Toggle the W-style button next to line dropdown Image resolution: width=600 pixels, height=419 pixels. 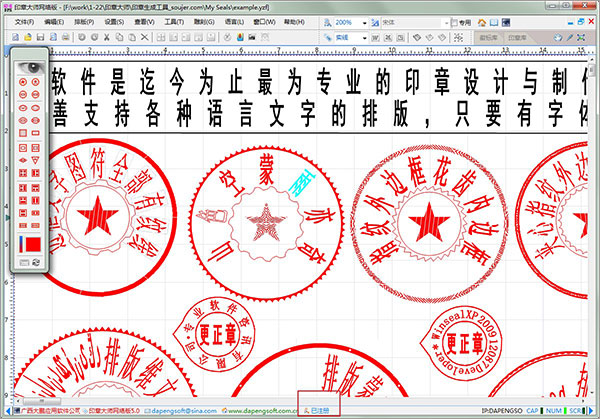coord(375,37)
